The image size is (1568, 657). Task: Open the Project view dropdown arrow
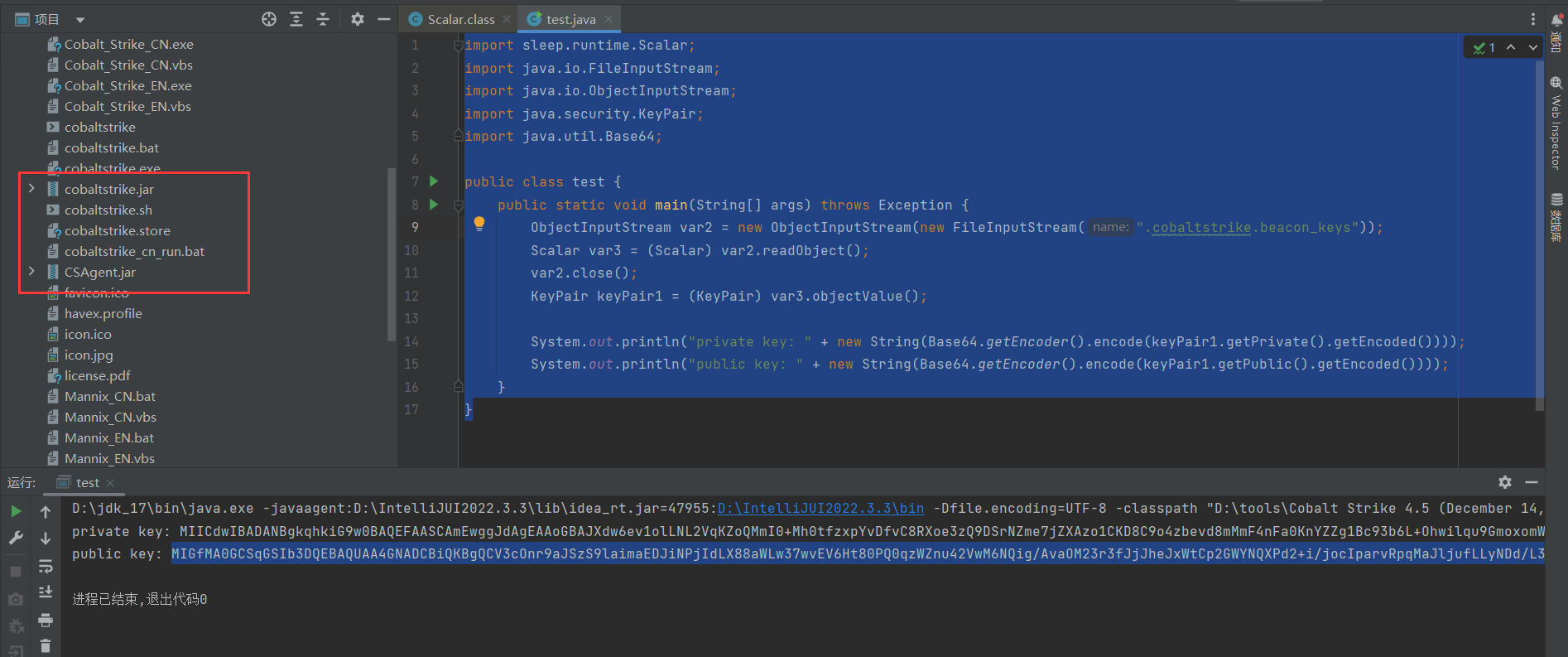(80, 19)
